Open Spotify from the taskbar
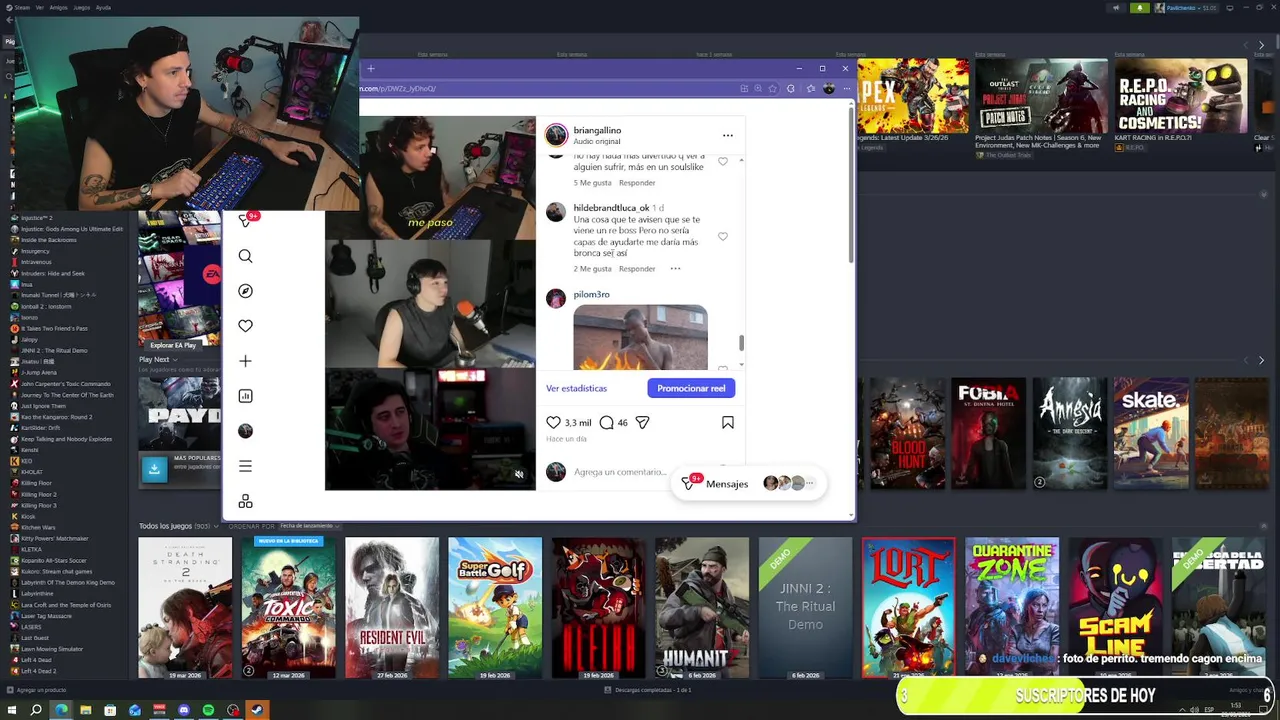 pos(208,710)
